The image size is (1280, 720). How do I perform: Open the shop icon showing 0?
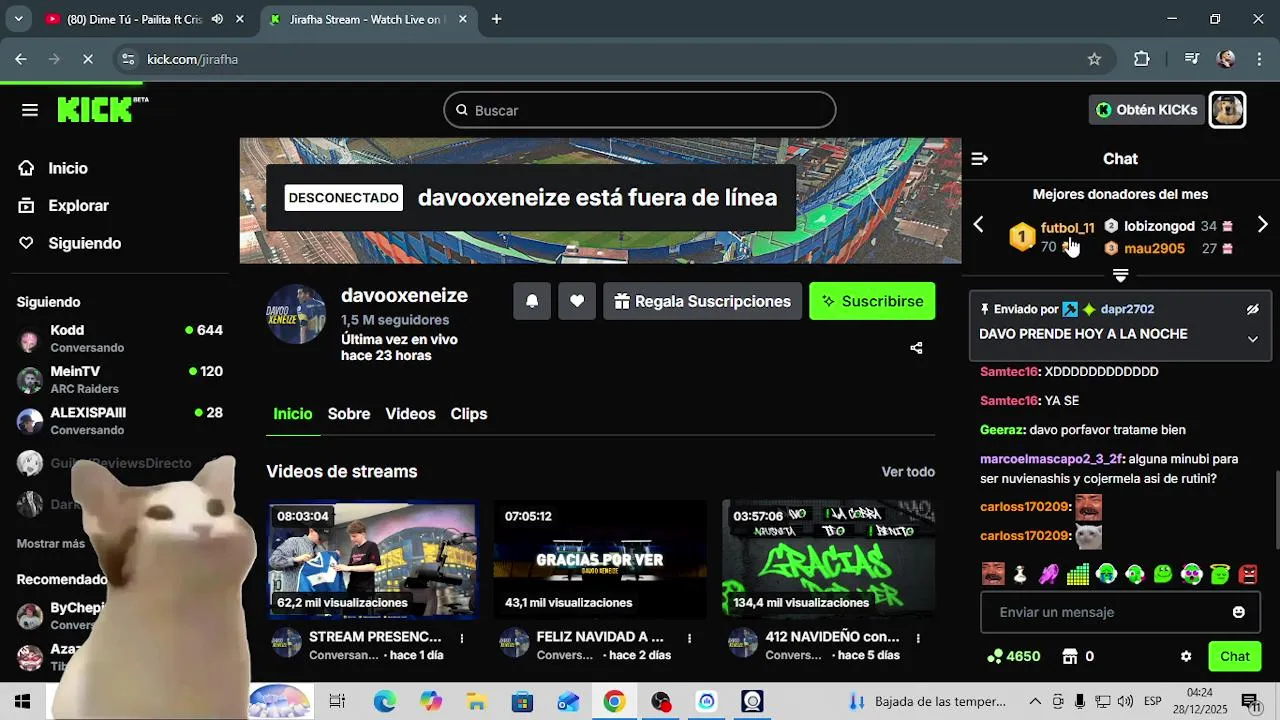pos(1070,657)
